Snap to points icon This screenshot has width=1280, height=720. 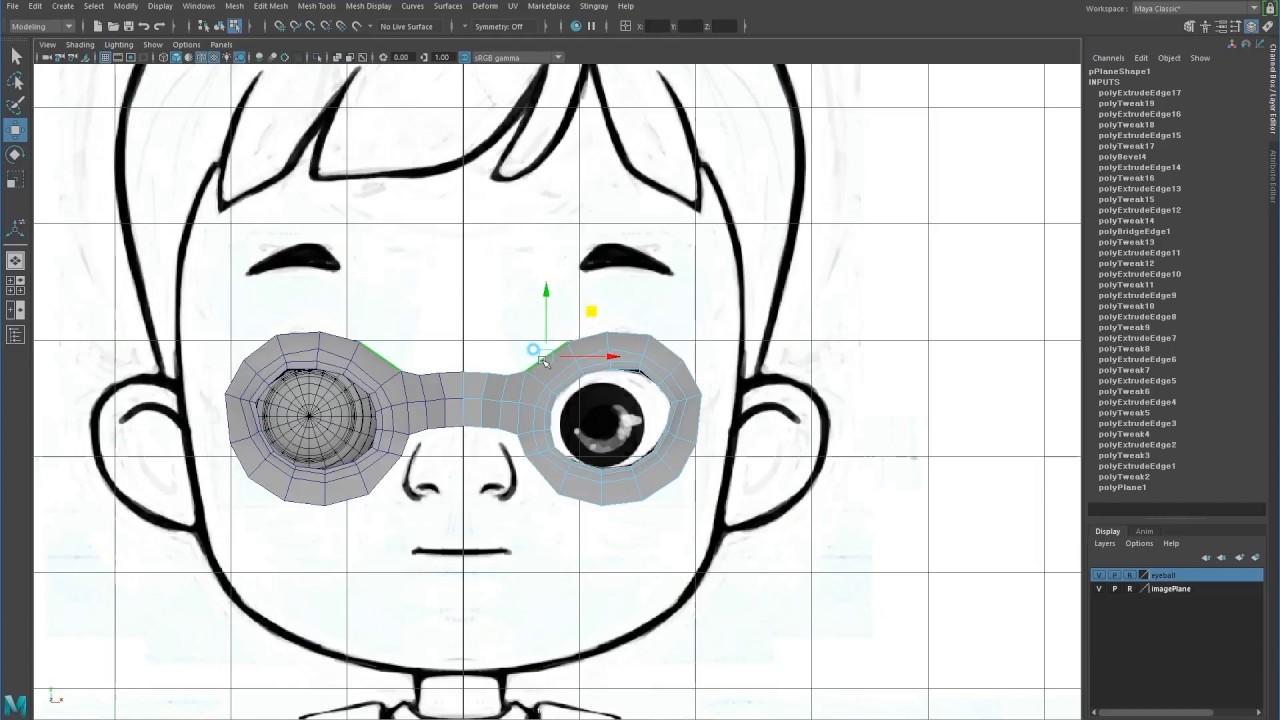310,26
